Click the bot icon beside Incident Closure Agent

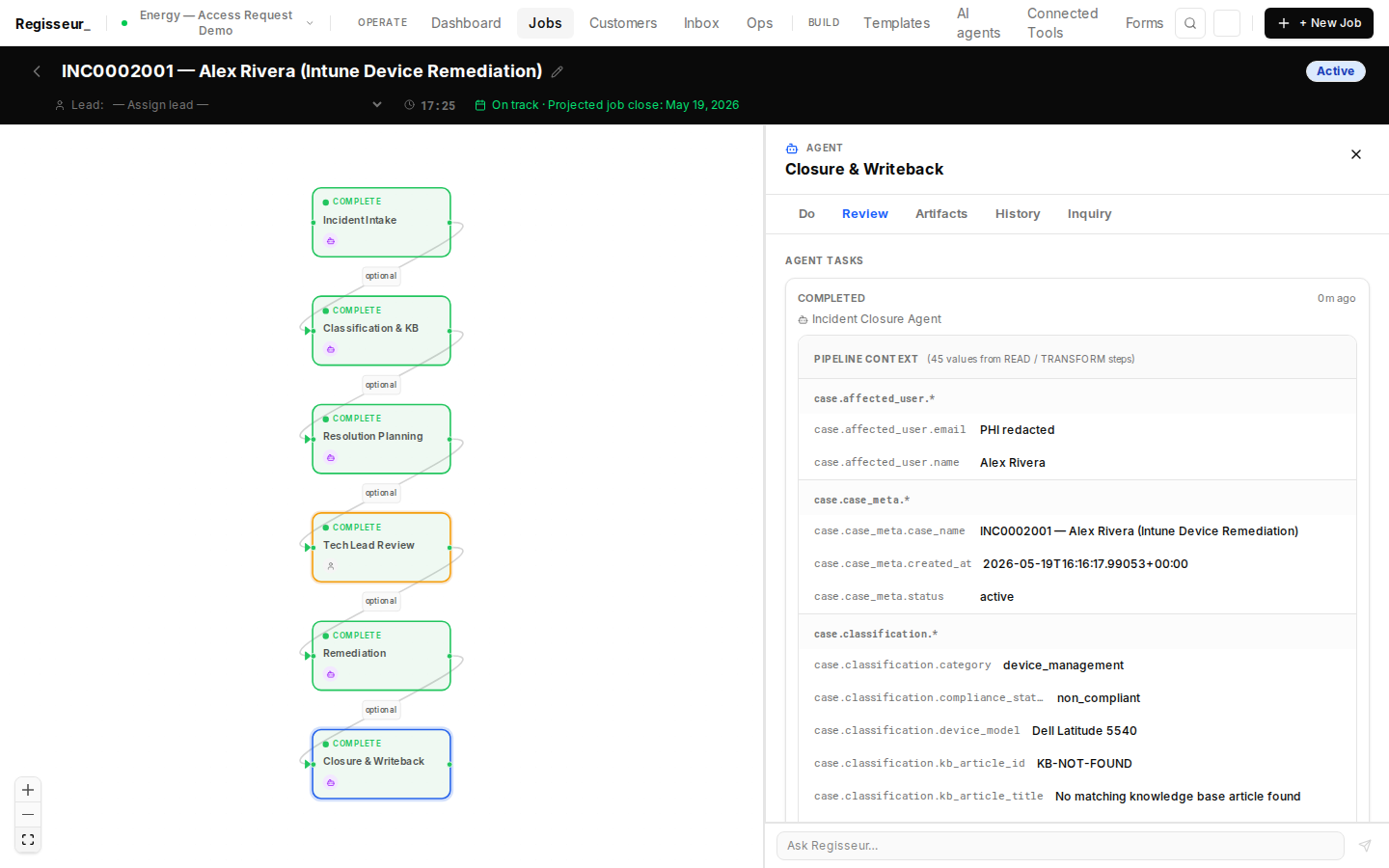point(803,319)
